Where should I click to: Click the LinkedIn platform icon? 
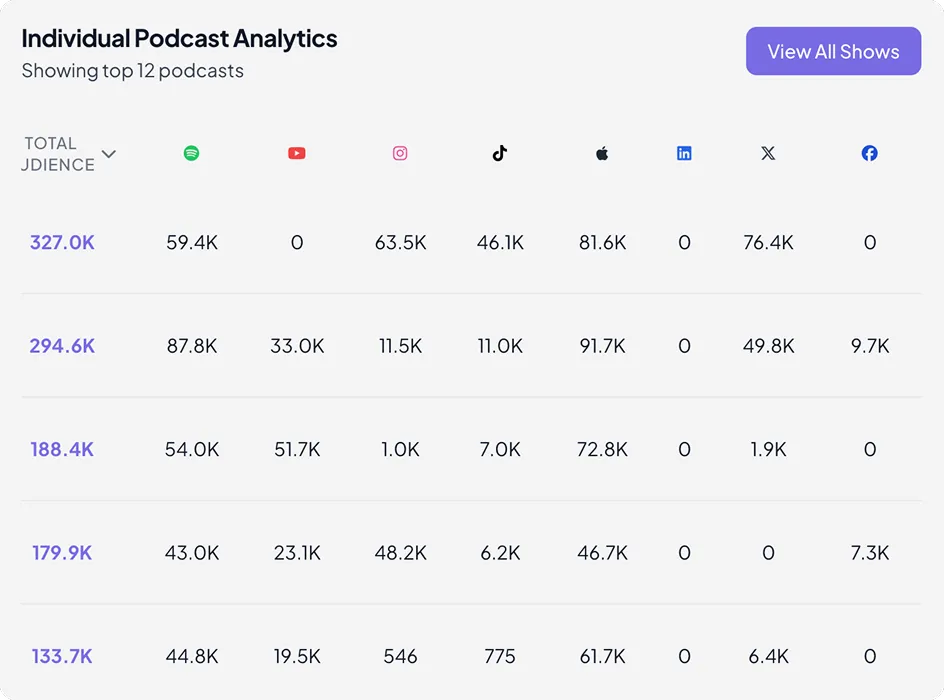(x=684, y=153)
